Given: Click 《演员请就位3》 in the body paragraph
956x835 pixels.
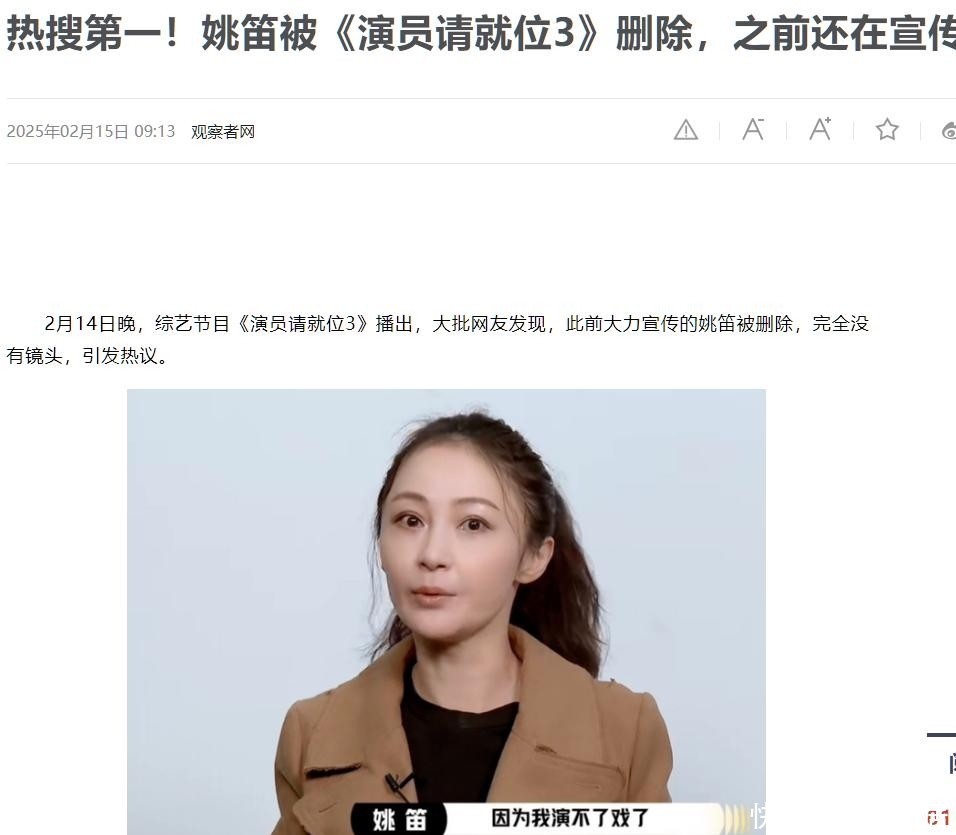Looking at the screenshot, I should [302, 324].
